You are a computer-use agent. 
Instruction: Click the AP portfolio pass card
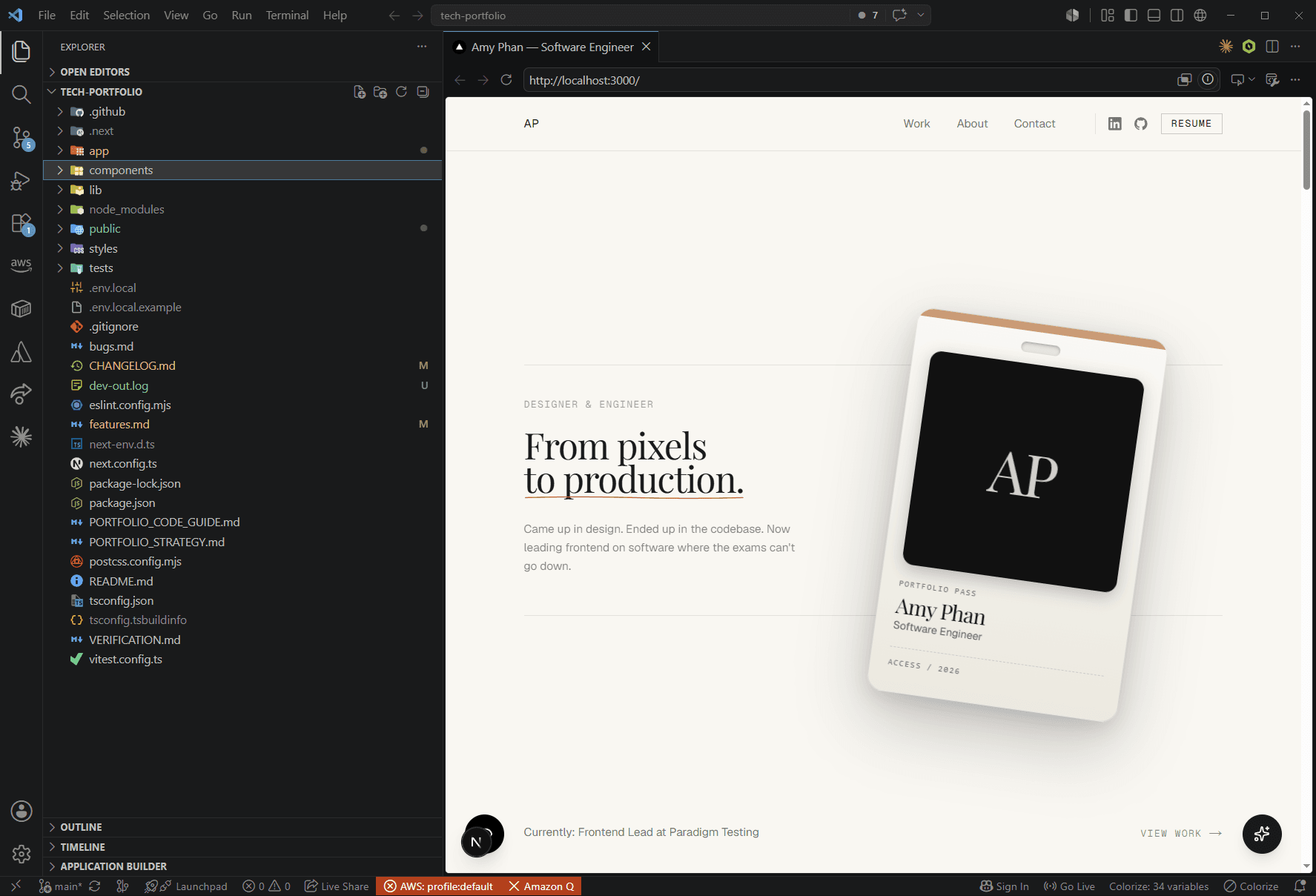coord(1016,515)
